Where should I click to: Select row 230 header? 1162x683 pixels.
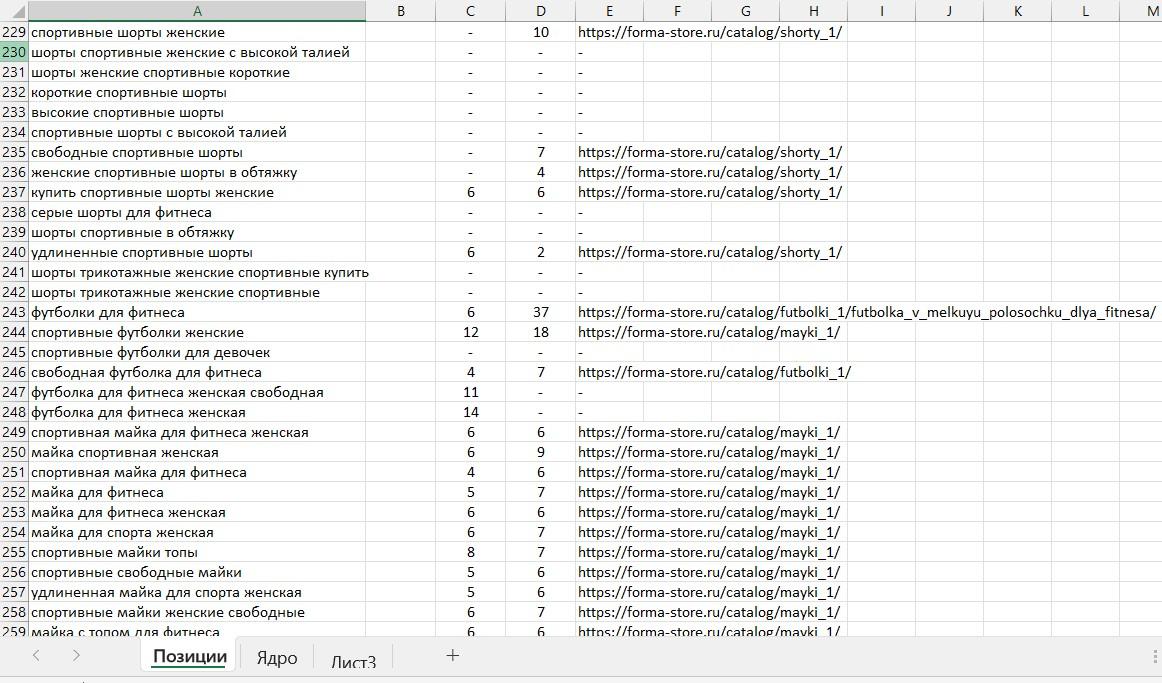click(14, 53)
